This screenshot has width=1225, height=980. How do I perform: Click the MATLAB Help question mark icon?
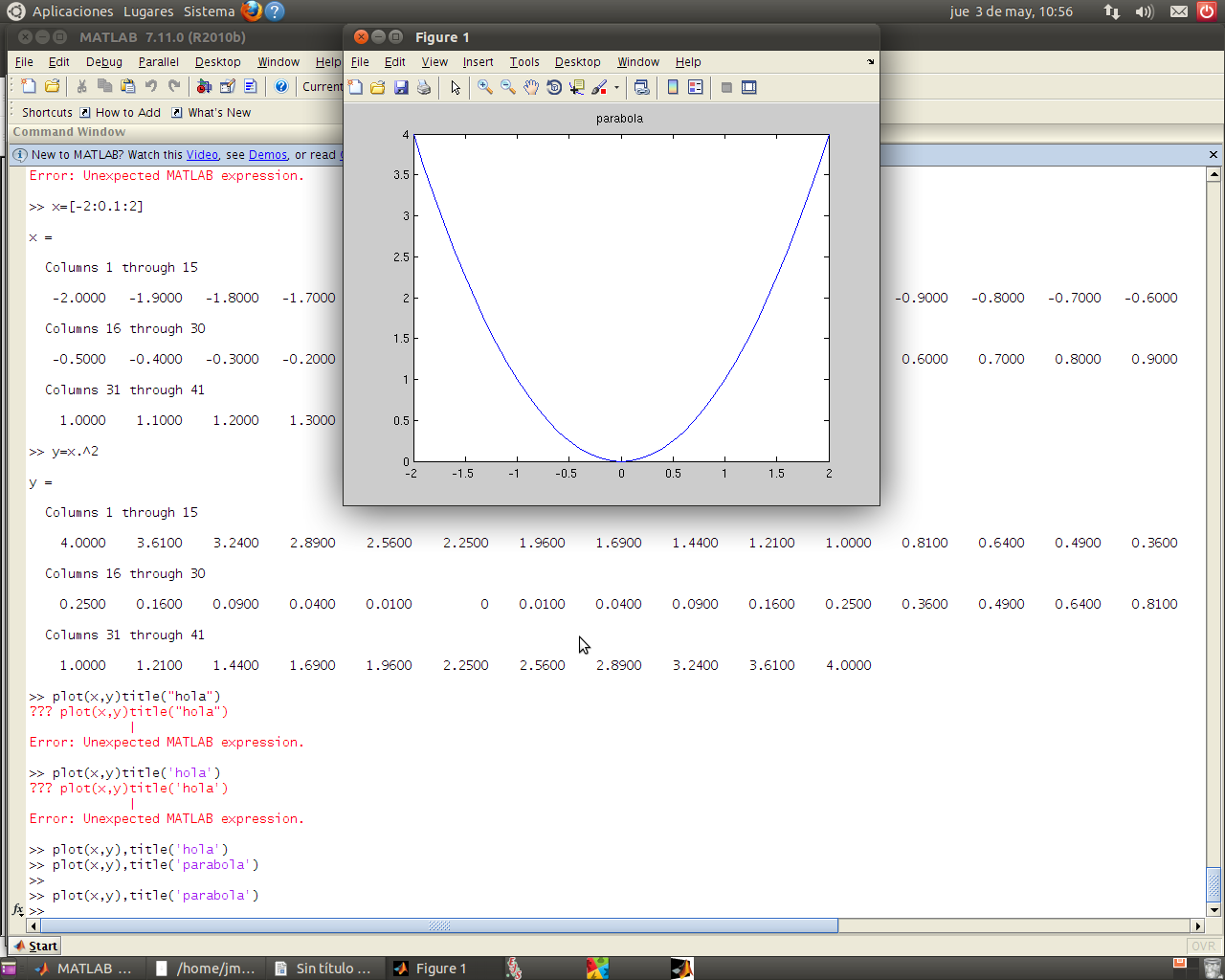pos(281,86)
